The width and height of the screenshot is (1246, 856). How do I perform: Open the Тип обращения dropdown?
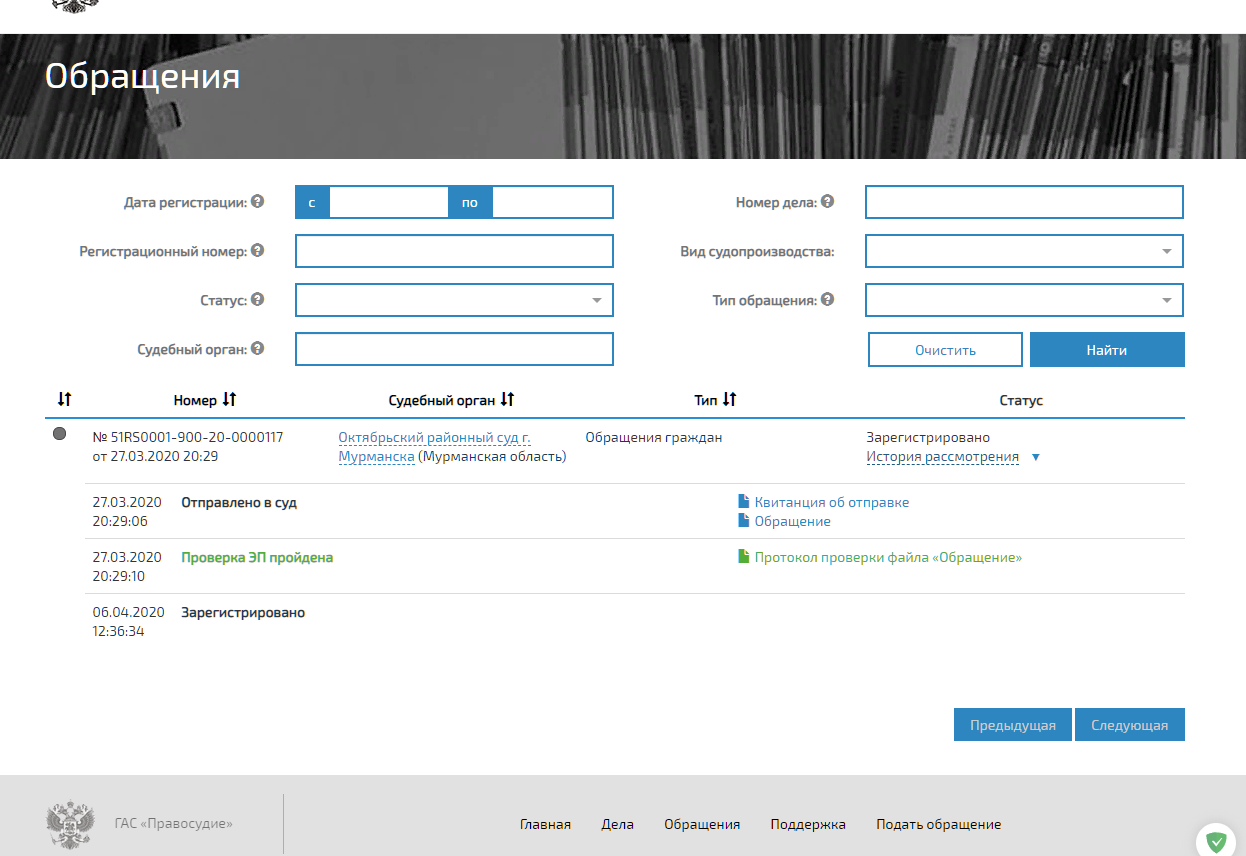click(x=1024, y=300)
